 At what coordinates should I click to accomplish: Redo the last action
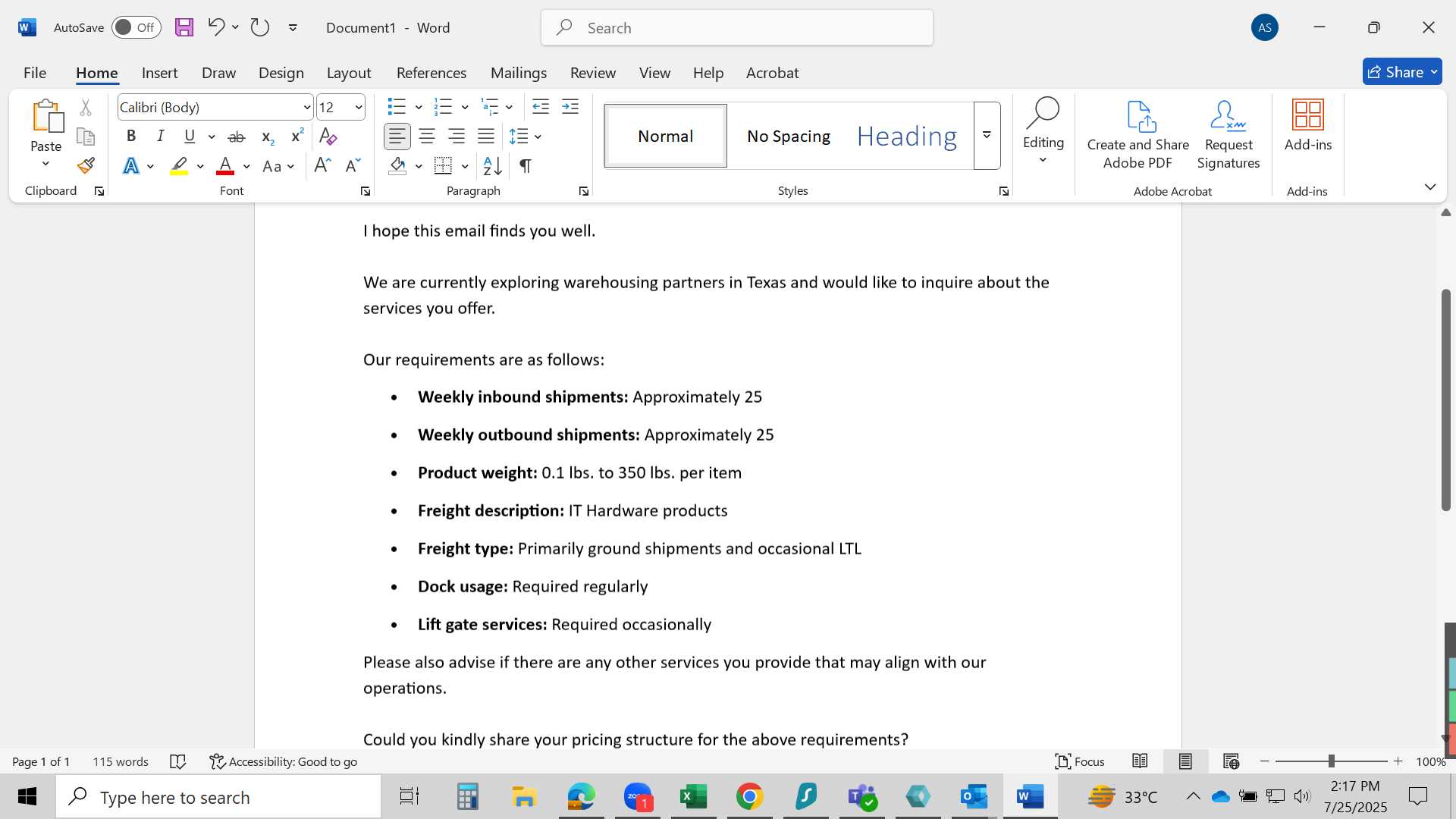point(260,27)
